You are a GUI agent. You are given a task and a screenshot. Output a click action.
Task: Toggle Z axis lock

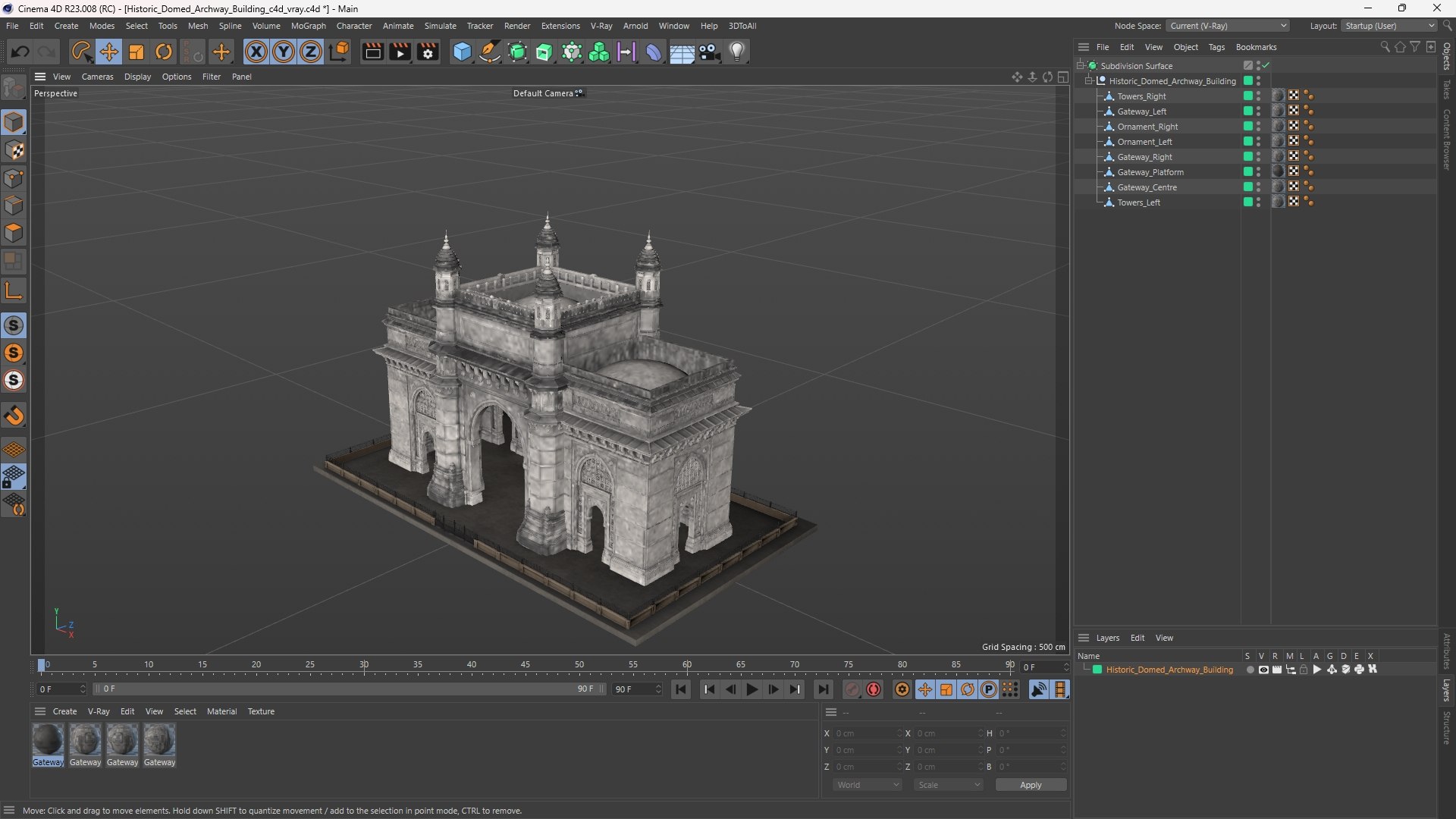[311, 52]
